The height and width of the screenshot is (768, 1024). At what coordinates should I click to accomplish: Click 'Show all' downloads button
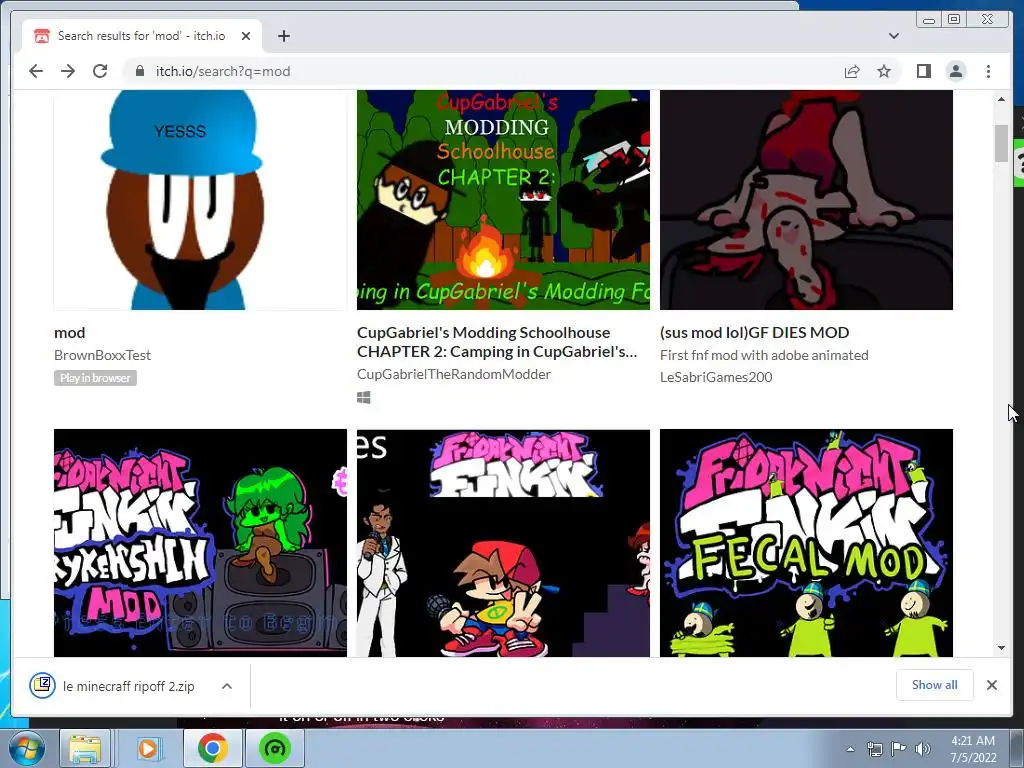point(935,684)
